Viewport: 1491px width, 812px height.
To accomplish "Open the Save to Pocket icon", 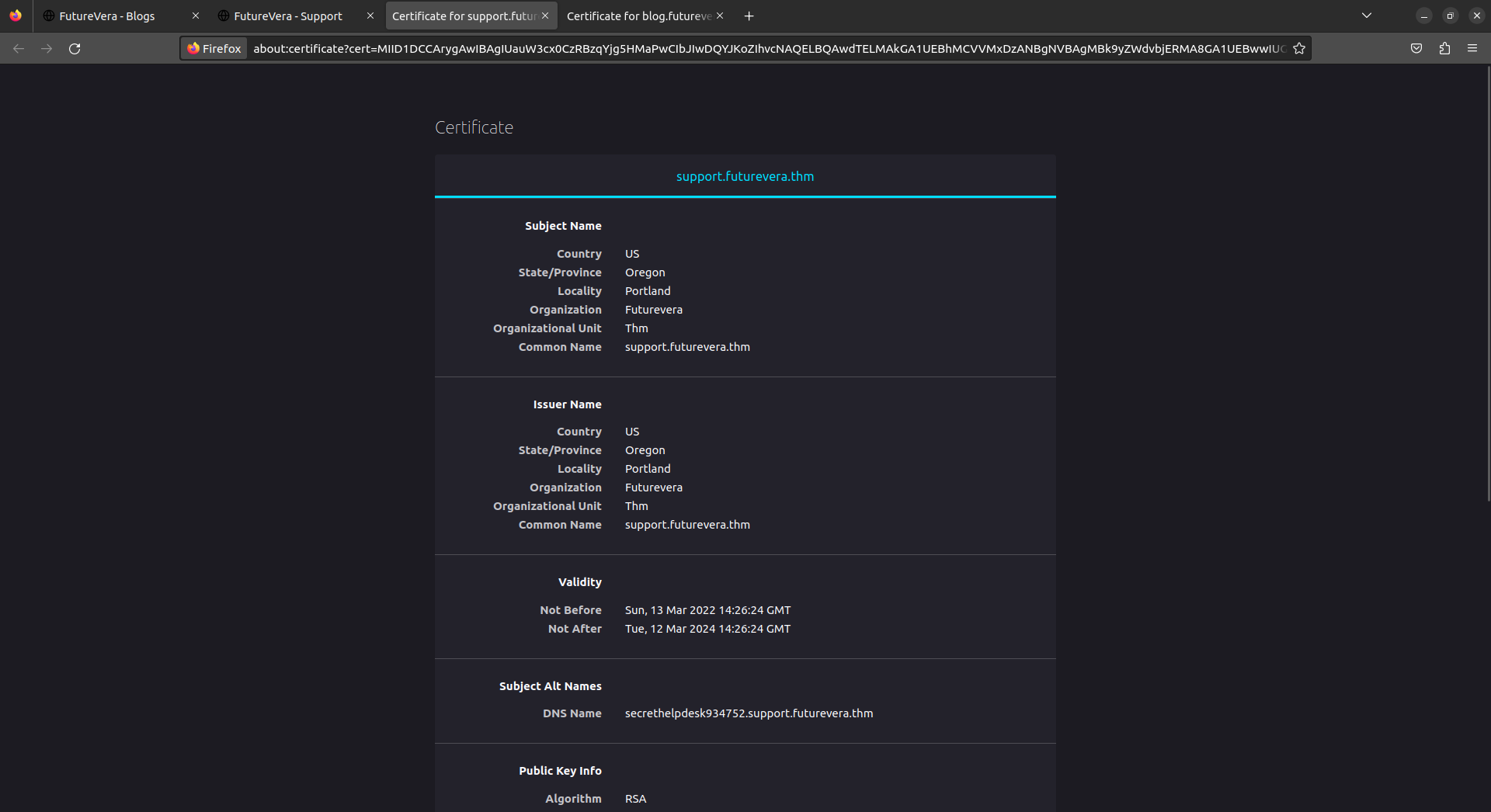I will (x=1416, y=49).
